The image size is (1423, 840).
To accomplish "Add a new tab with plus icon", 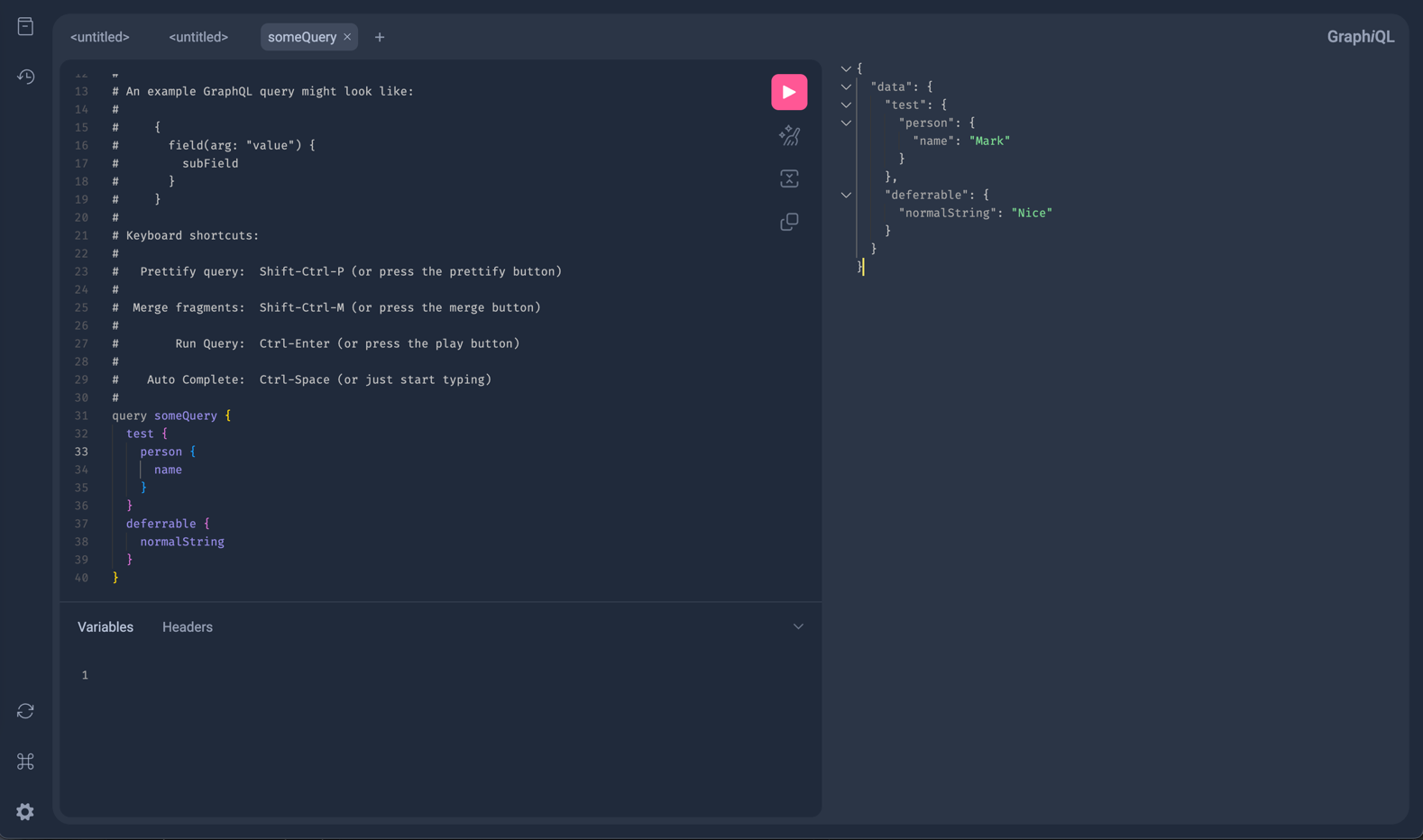I will [380, 37].
